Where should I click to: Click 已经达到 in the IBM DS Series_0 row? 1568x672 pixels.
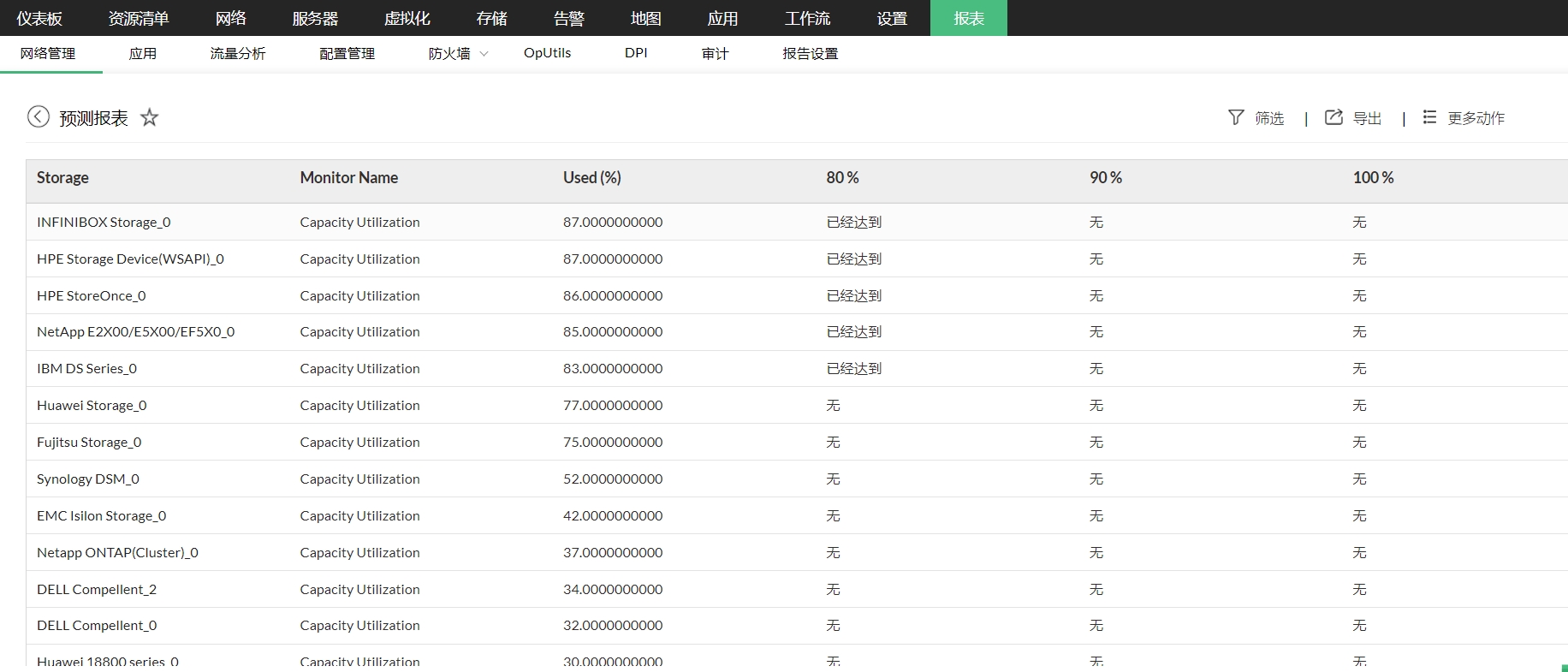point(854,369)
